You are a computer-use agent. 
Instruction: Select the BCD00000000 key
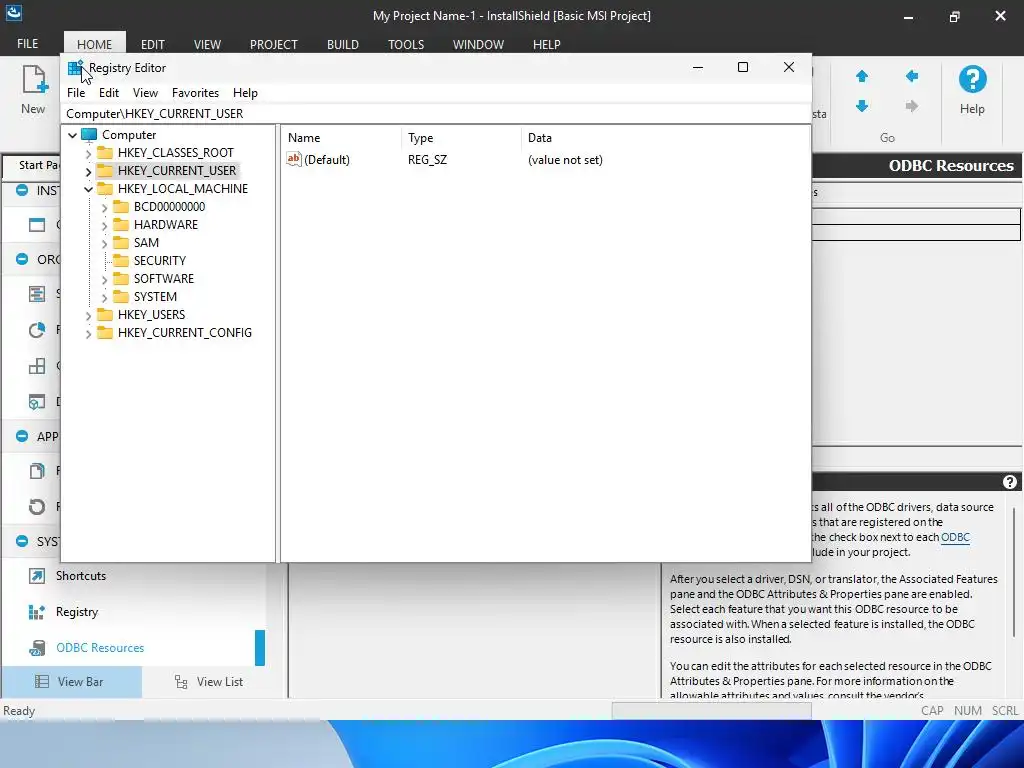click(x=169, y=207)
